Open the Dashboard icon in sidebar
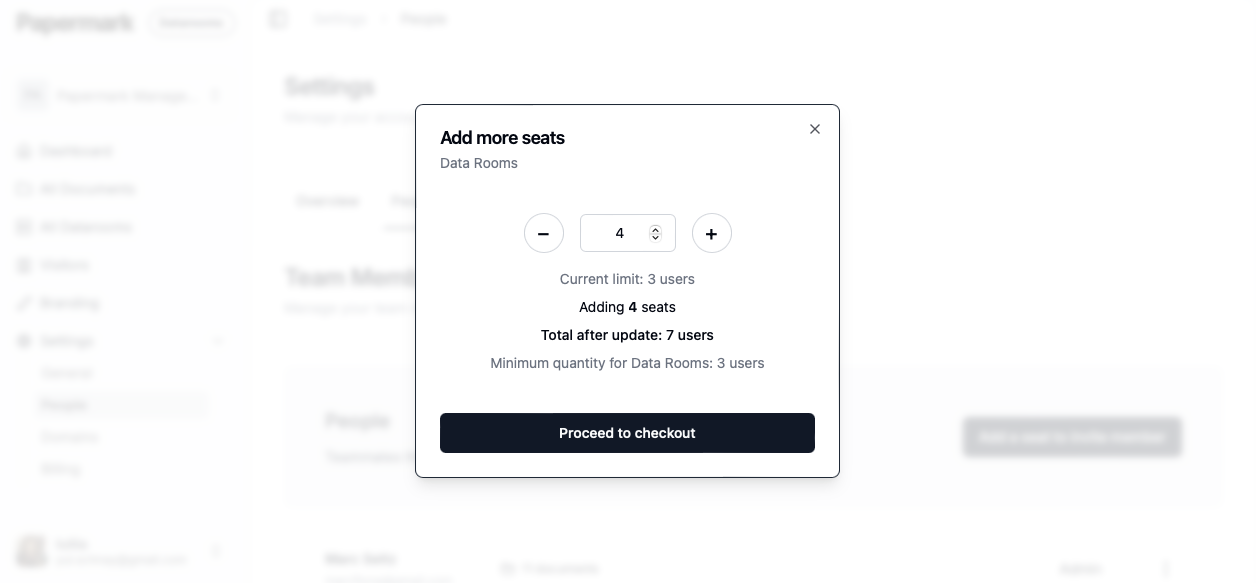The image size is (1256, 583). pos(24,151)
